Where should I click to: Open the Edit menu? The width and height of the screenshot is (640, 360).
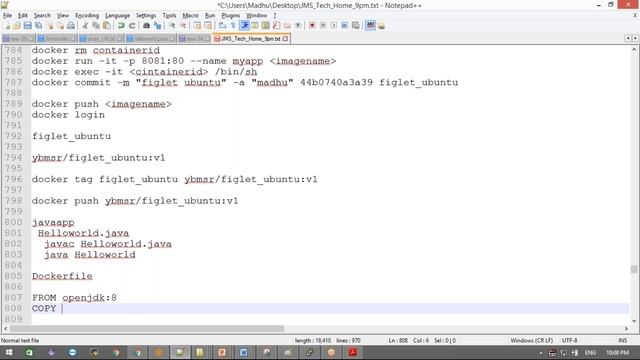click(x=23, y=16)
